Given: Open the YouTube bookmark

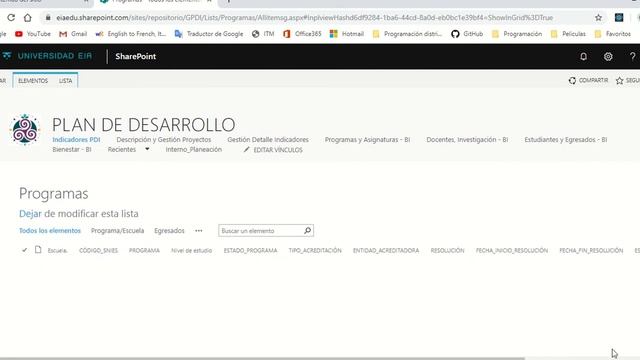Looking at the screenshot, I should pos(33,34).
